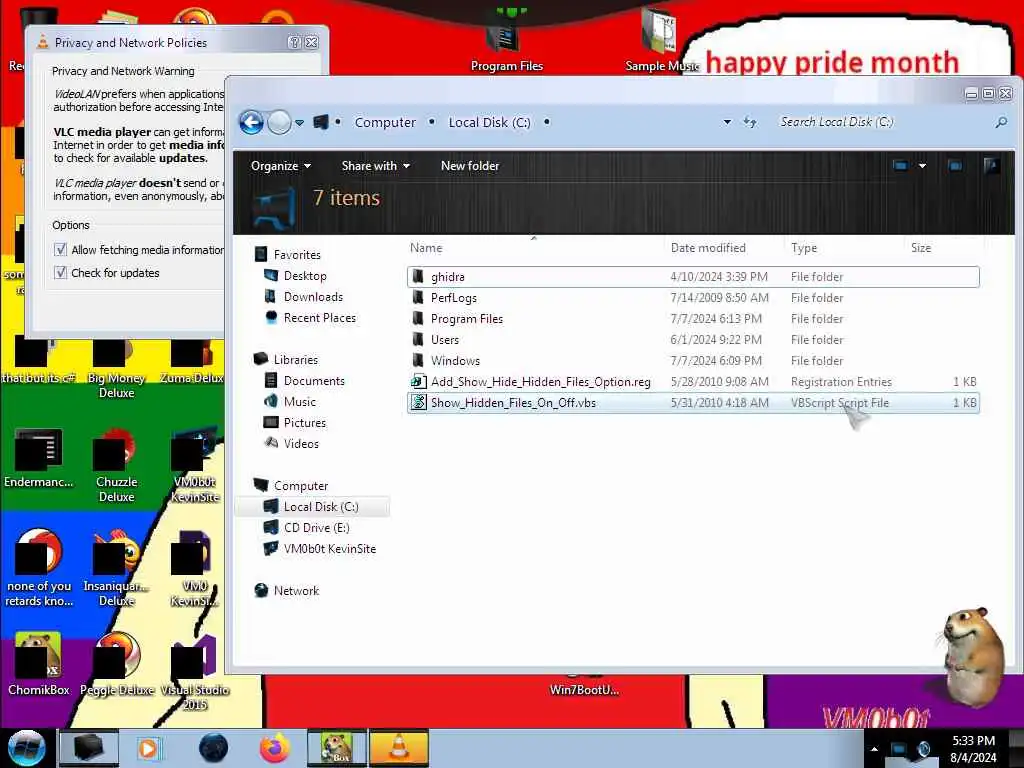This screenshot has height=768, width=1024.
Task: Click Windows Explorer taskbar button
Action: pos(89,748)
